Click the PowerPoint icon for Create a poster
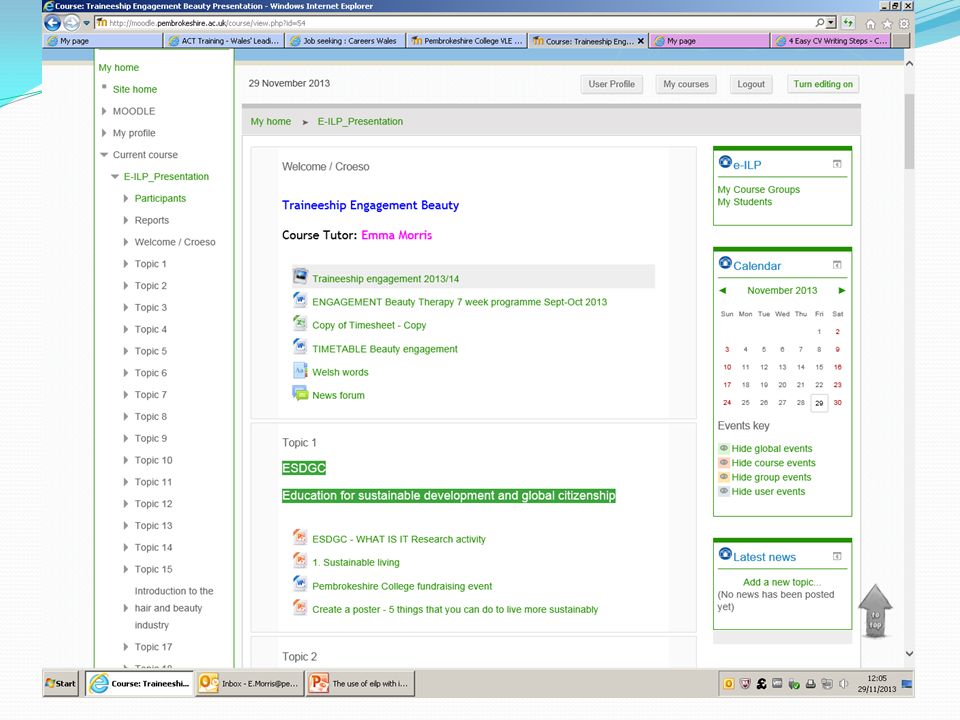The image size is (960, 720). click(299, 607)
